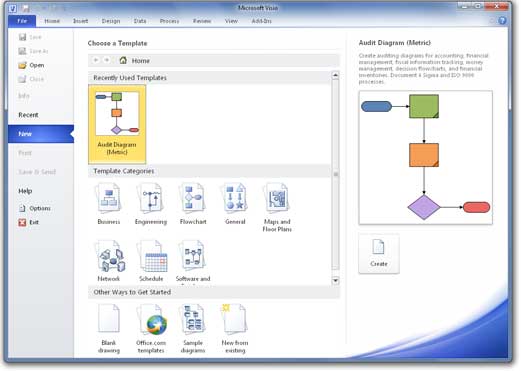Switch to the Design ribbon tab

pos(111,21)
